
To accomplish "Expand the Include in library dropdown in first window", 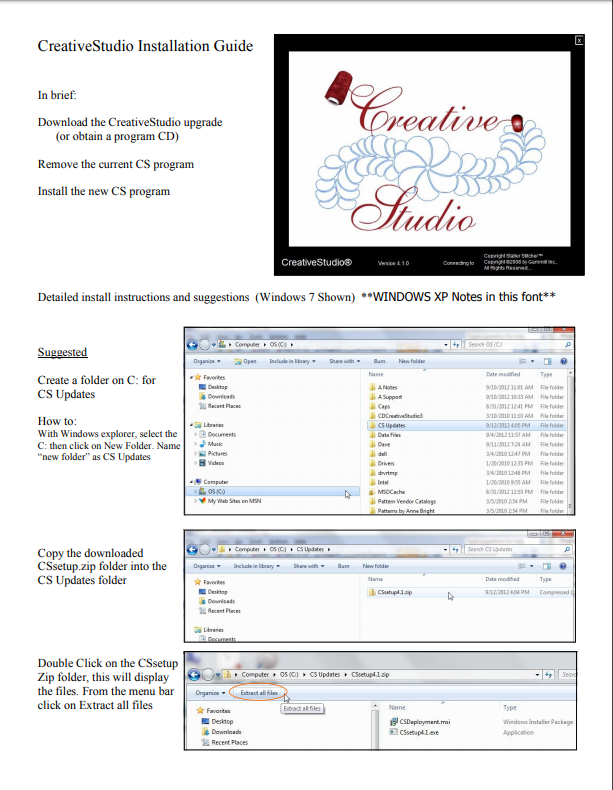I will click(x=291, y=361).
